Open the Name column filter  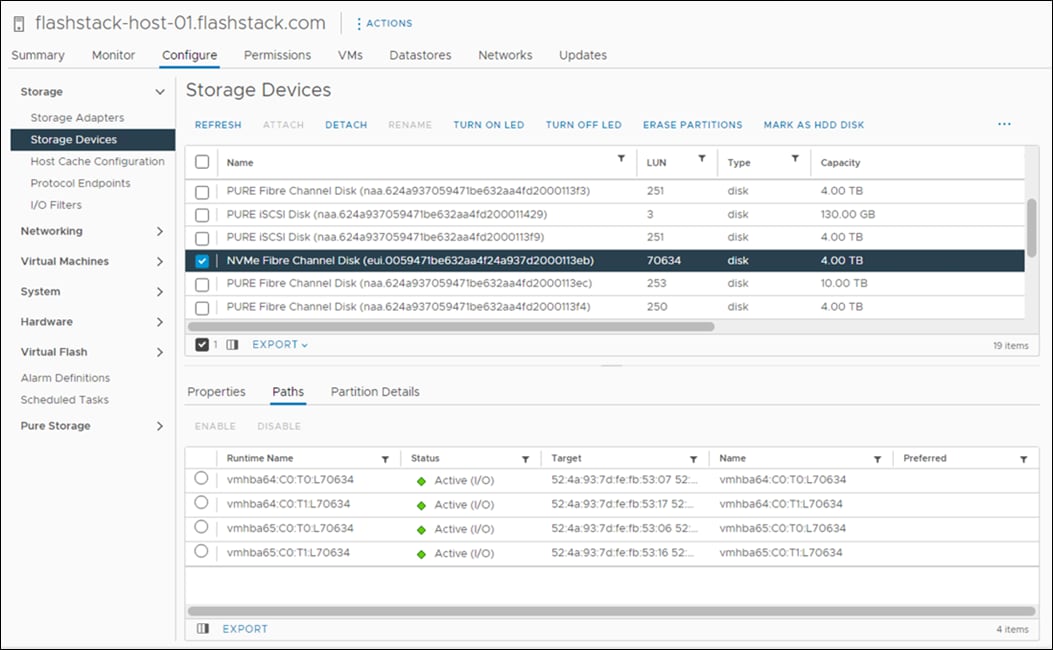click(x=621, y=161)
